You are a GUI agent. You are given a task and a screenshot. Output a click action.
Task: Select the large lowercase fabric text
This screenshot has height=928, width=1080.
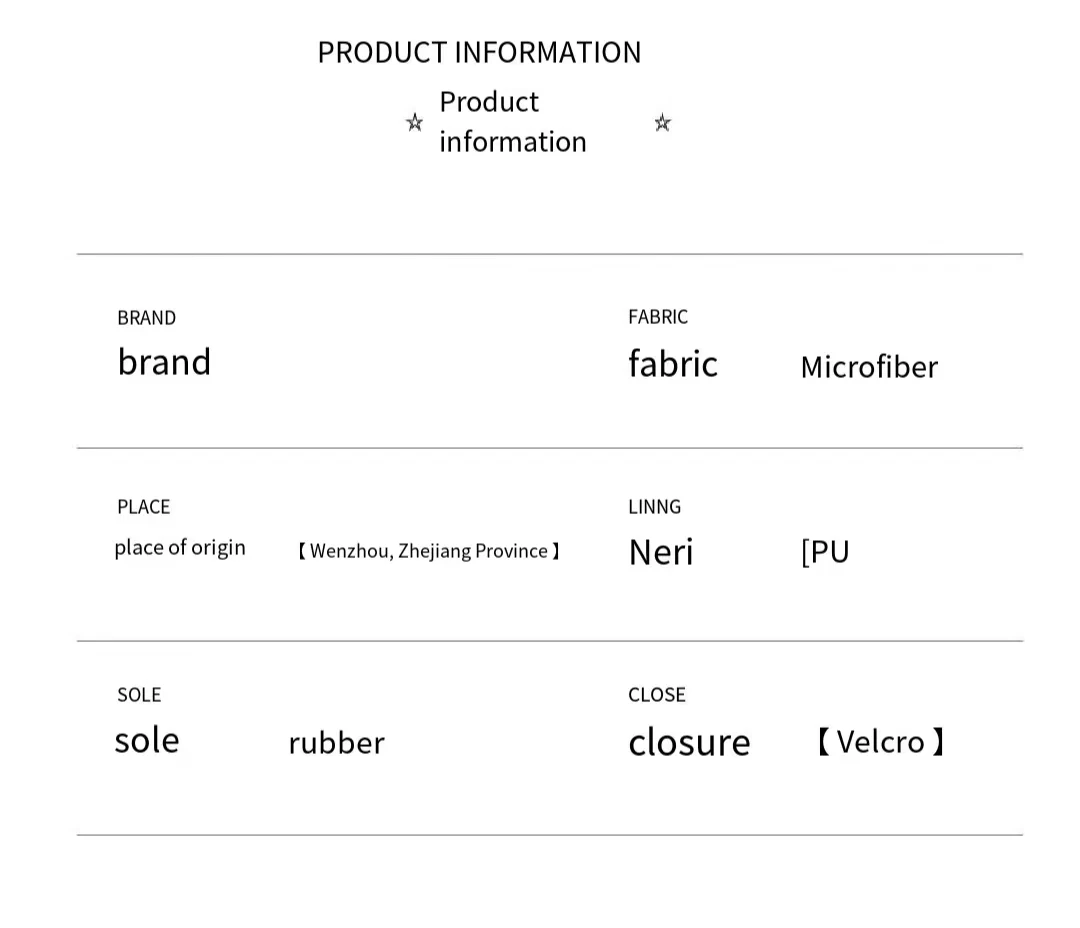[x=672, y=364]
